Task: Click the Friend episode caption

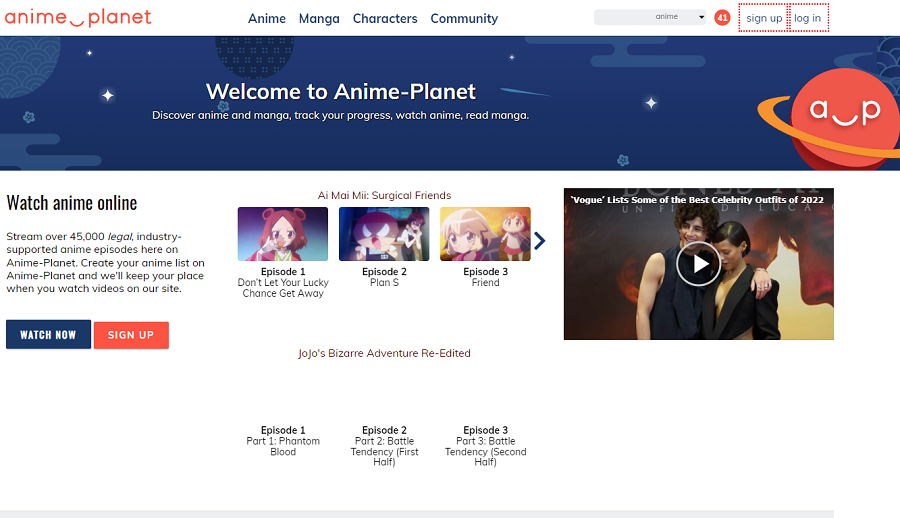Action: (486, 283)
